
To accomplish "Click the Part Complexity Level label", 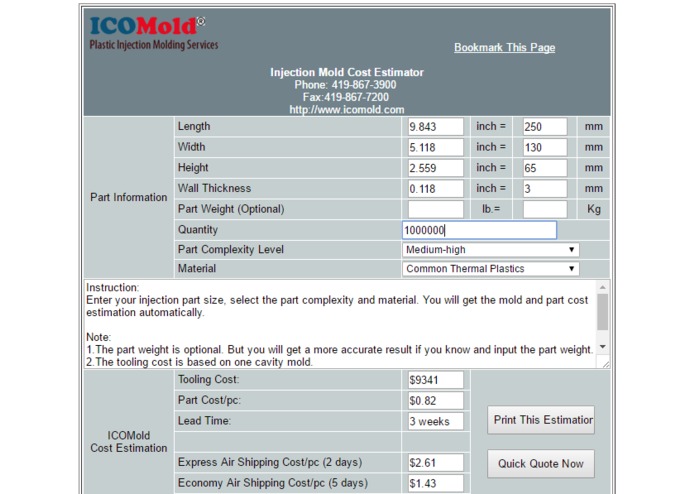I will (x=230, y=249).
